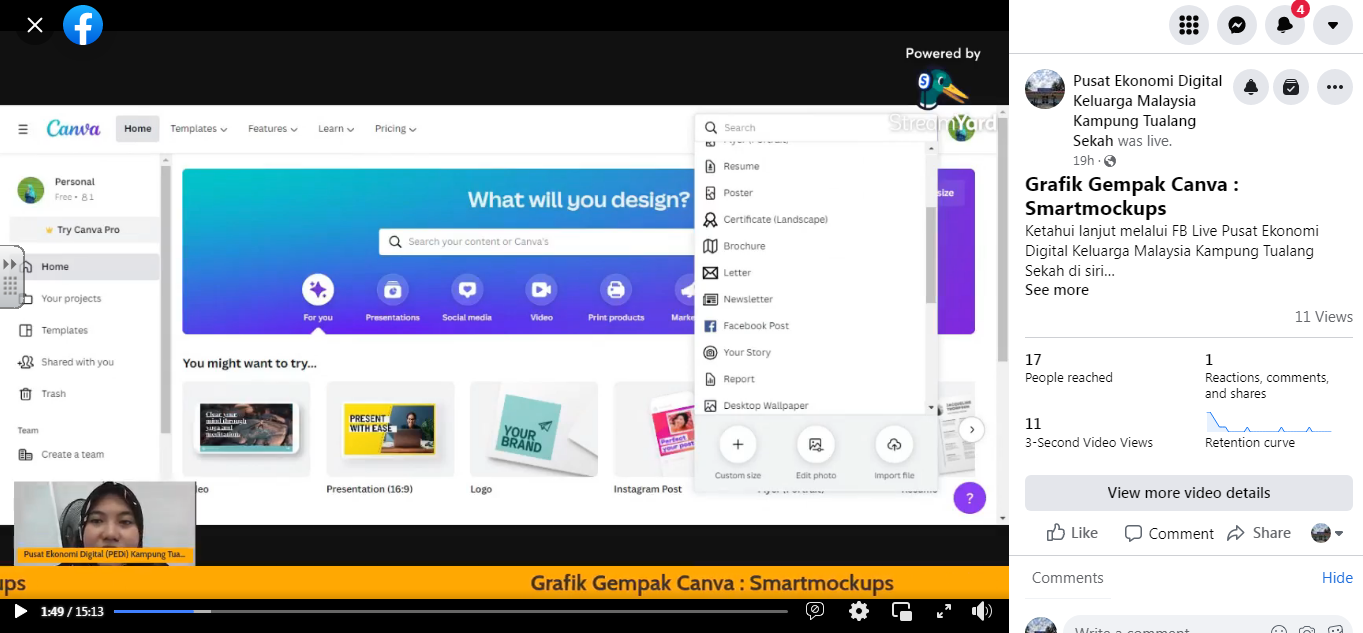Viewport: 1363px width, 633px height.
Task: Open the Learn dropdown menu
Action: [x=335, y=129]
